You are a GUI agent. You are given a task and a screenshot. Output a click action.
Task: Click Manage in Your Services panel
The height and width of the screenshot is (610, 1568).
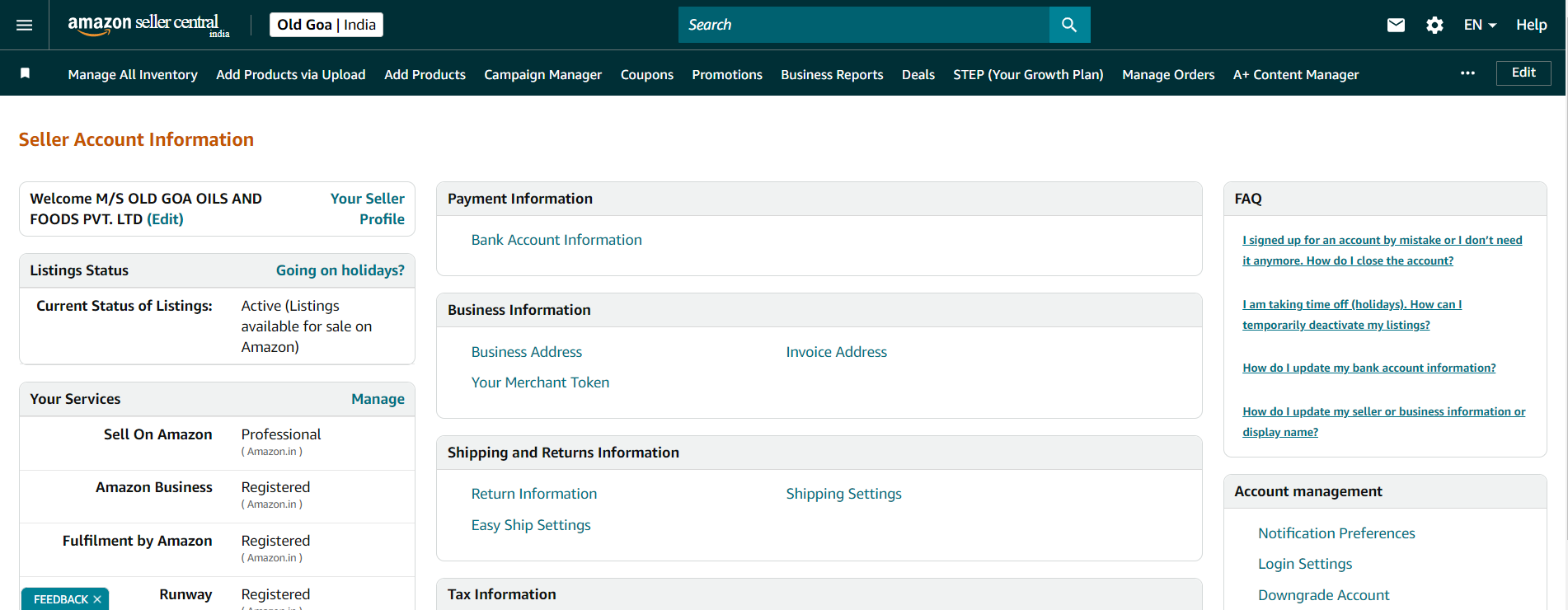[378, 399]
